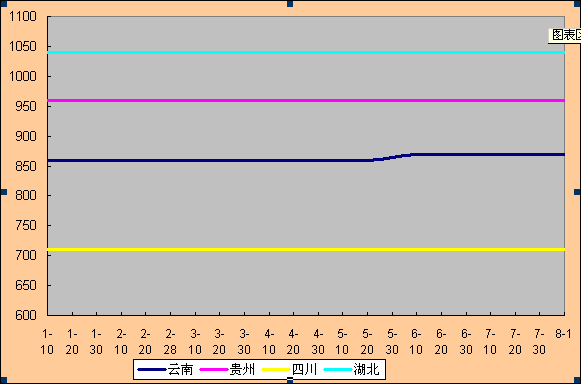This screenshot has width=581, height=384.
Task: Click the 600 value axis label
Action: pyautogui.click(x=26, y=315)
